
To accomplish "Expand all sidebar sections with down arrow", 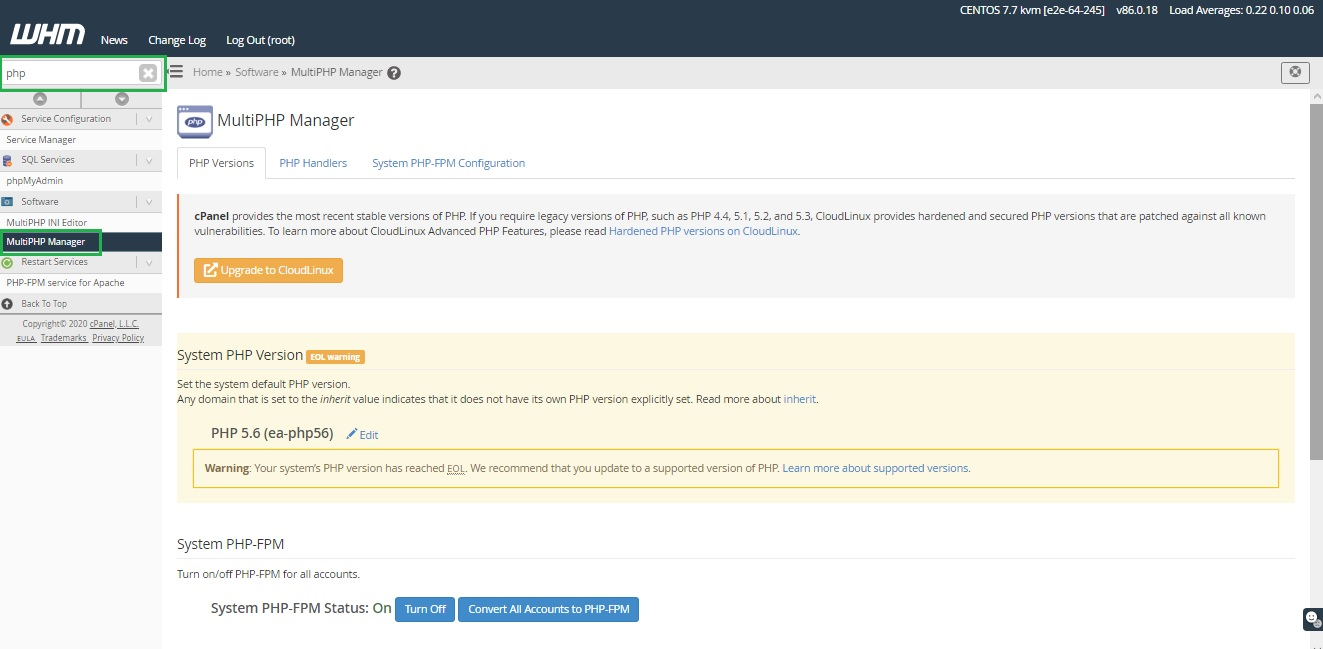I will [122, 98].
